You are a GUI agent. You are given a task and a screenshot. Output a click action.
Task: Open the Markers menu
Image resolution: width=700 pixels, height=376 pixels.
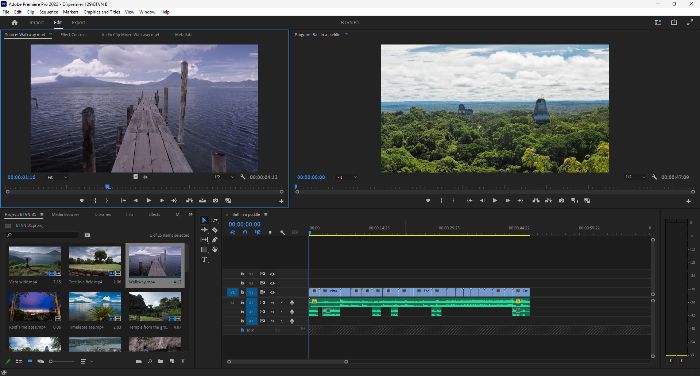point(71,12)
